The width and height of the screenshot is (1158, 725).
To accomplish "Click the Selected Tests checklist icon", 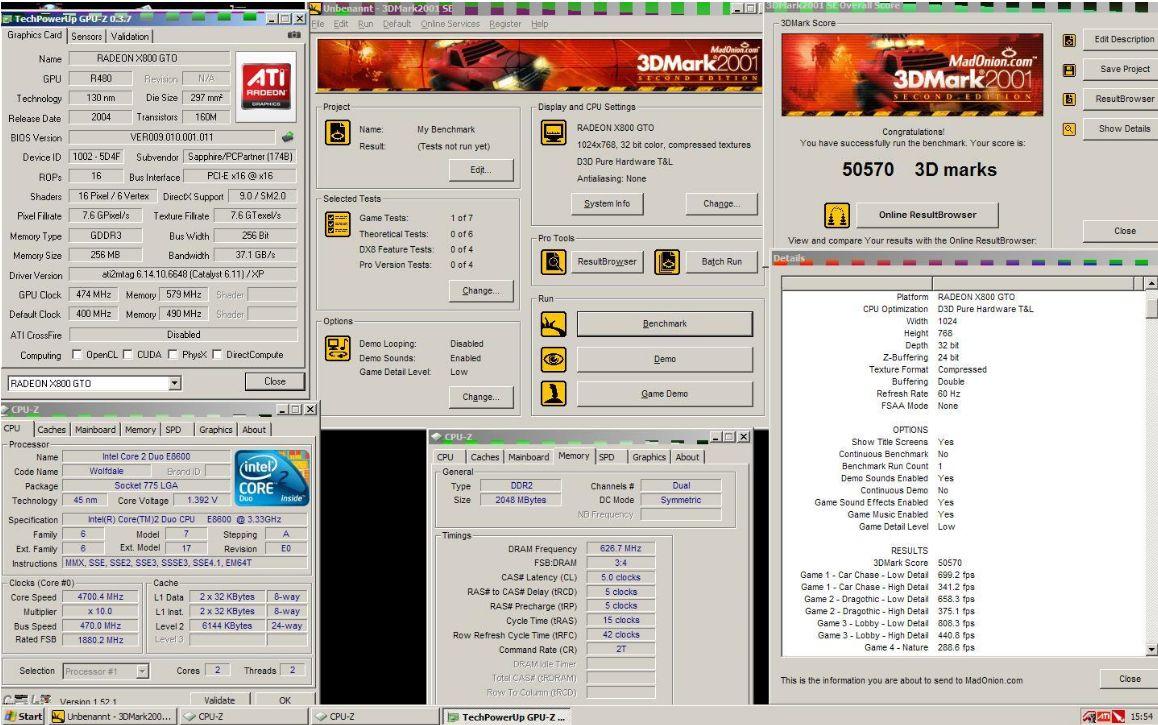I will [x=338, y=224].
